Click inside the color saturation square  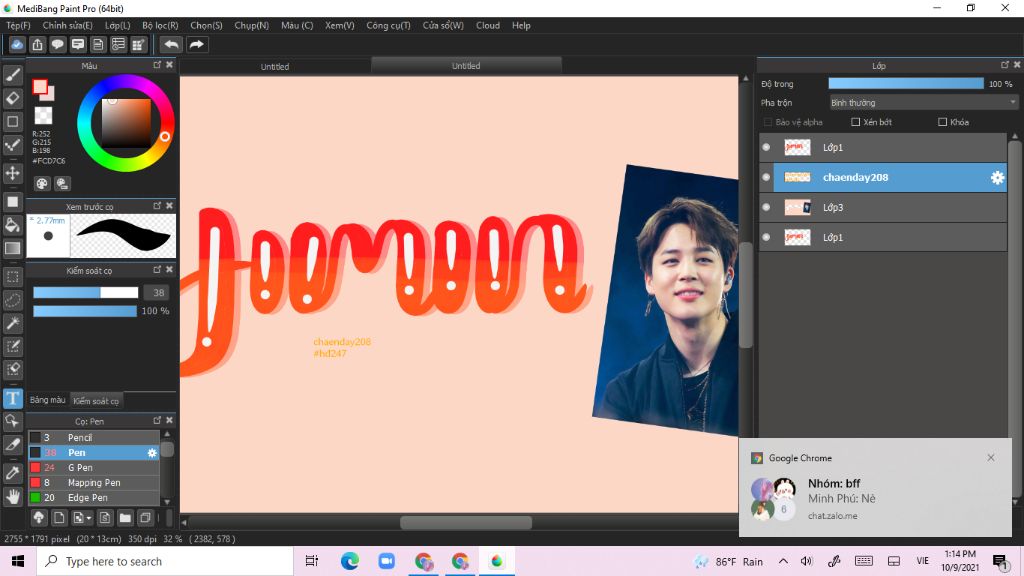click(126, 123)
